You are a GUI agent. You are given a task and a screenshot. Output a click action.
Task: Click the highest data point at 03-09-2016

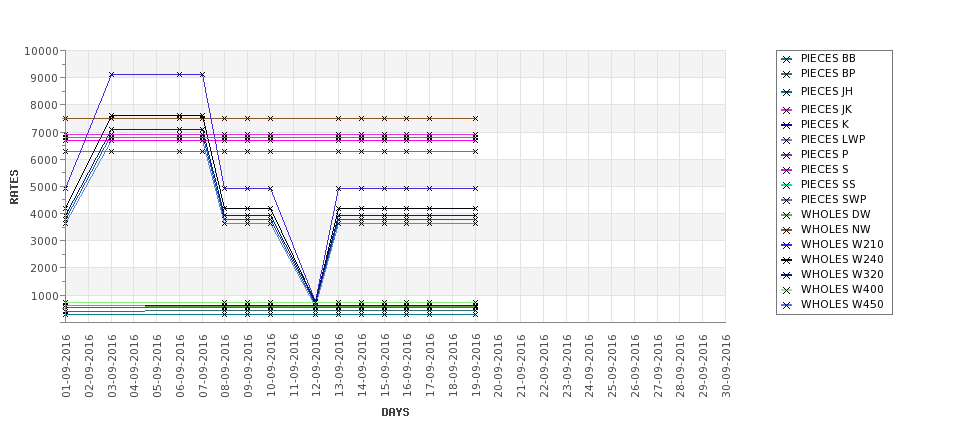(x=111, y=74)
